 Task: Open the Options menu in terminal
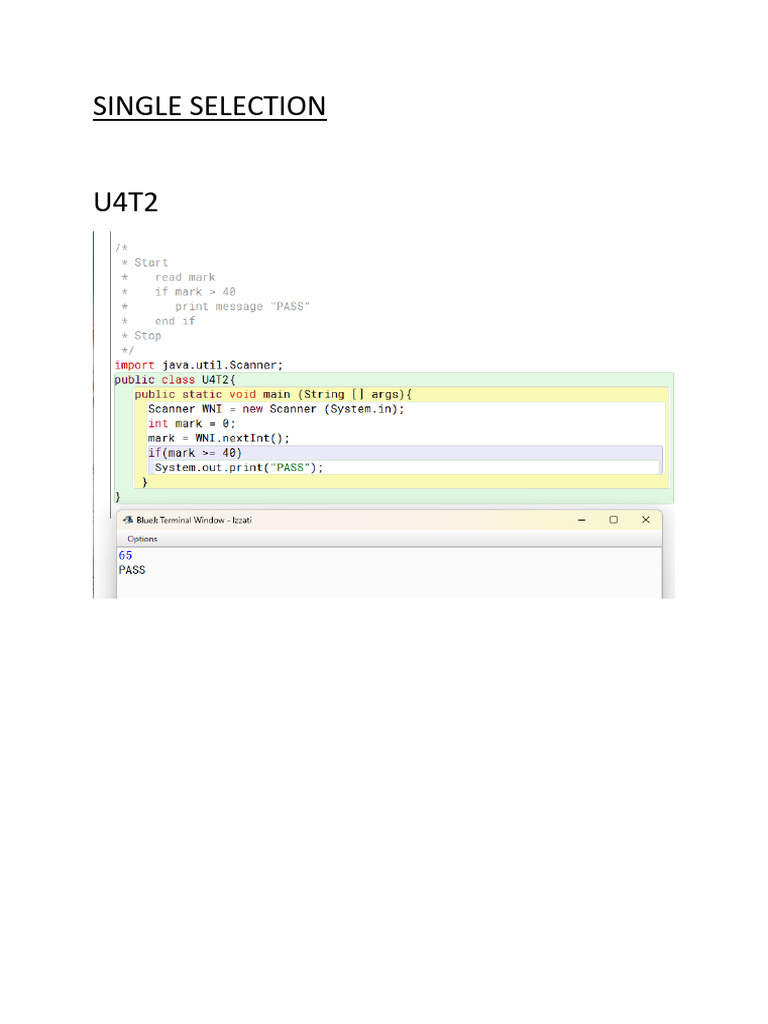click(x=142, y=539)
